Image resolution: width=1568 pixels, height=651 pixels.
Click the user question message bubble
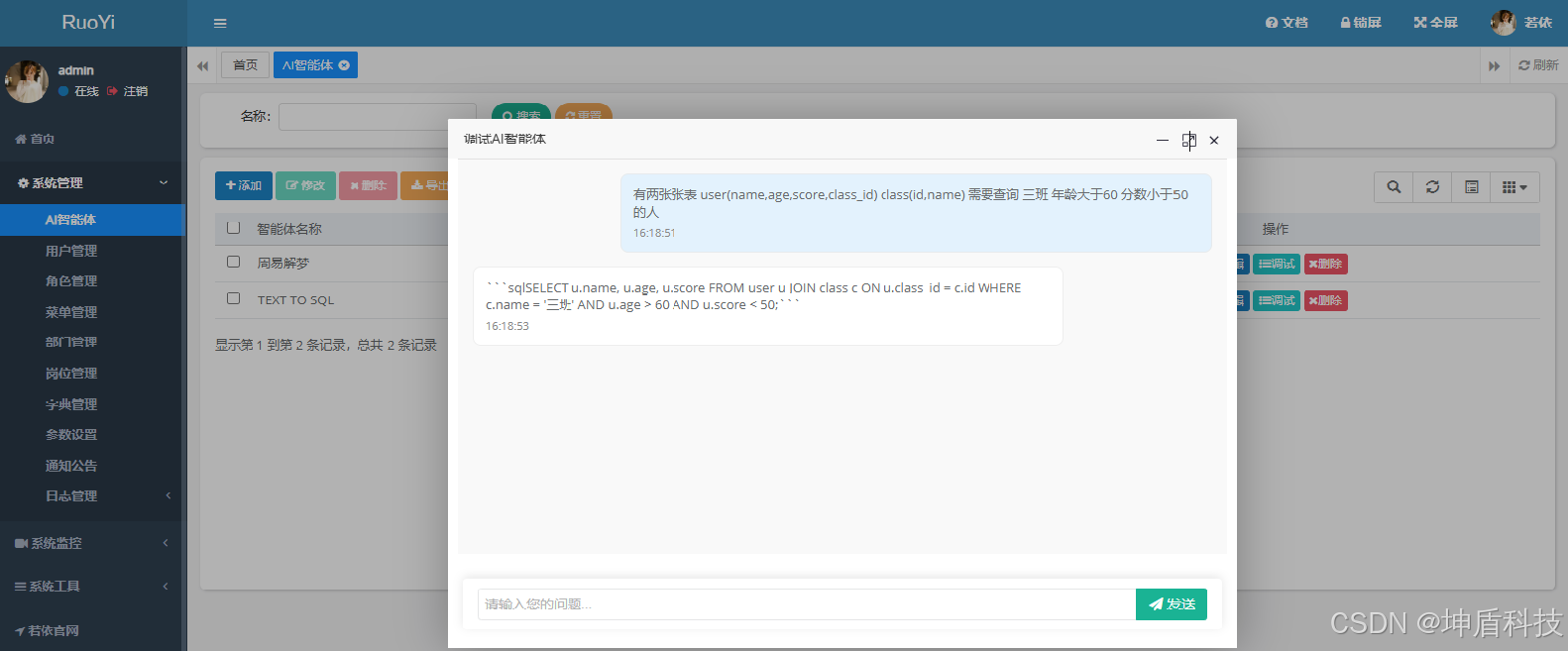pos(916,213)
